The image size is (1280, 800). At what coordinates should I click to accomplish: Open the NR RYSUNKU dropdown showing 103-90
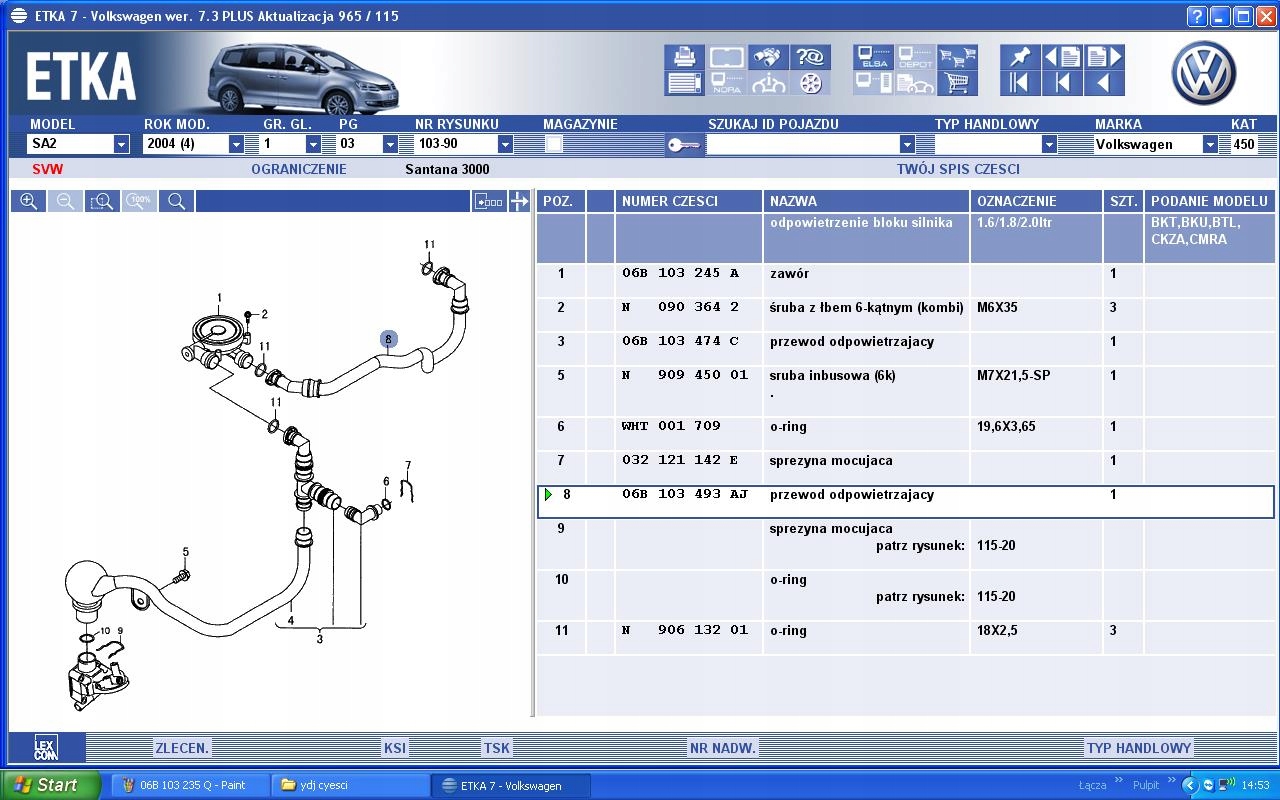tap(505, 144)
